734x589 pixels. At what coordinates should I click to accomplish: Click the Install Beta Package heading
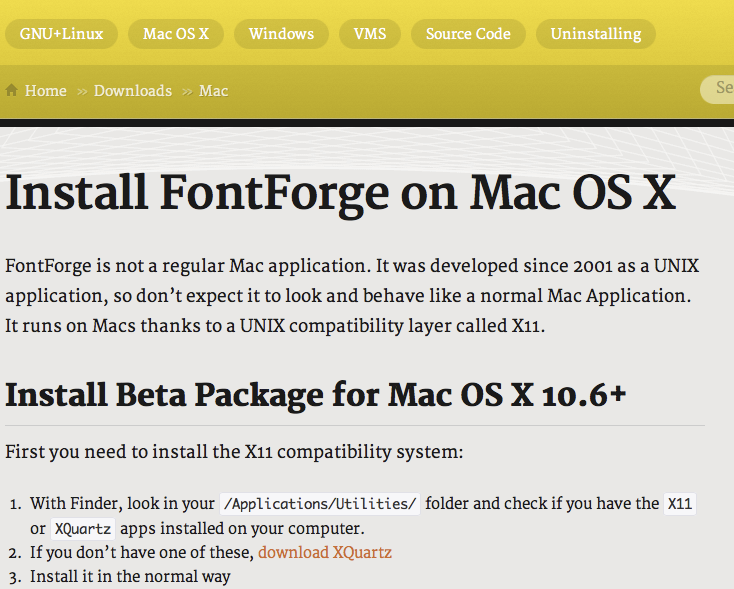pos(316,395)
